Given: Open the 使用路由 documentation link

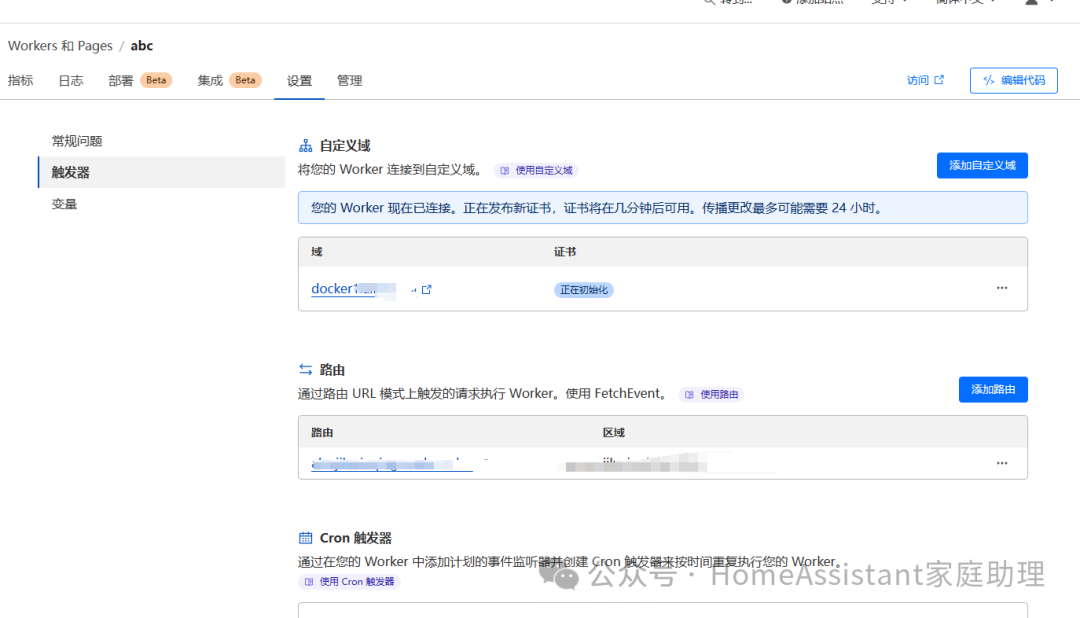Looking at the screenshot, I should tap(712, 394).
